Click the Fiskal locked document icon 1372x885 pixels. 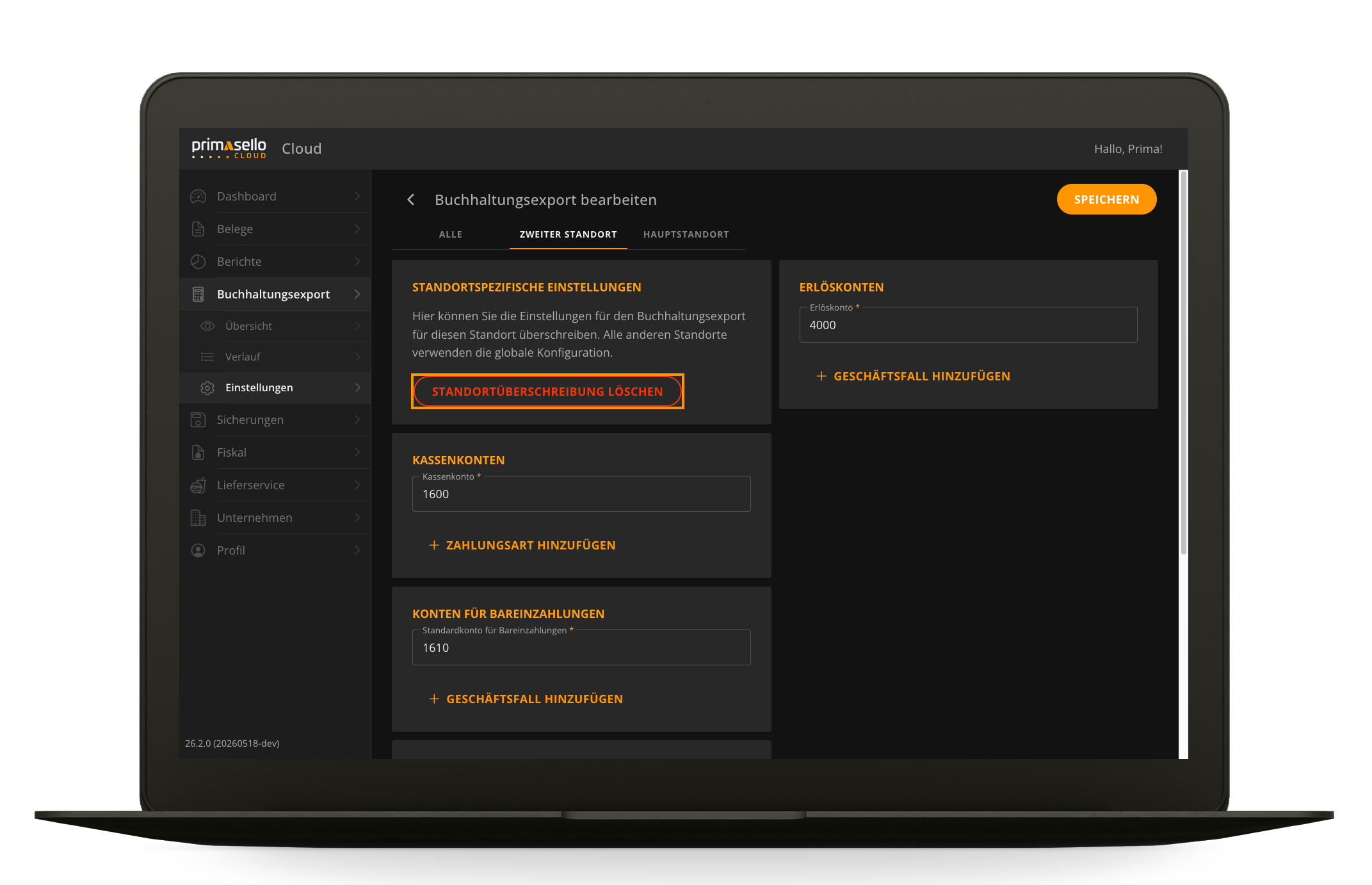[198, 453]
